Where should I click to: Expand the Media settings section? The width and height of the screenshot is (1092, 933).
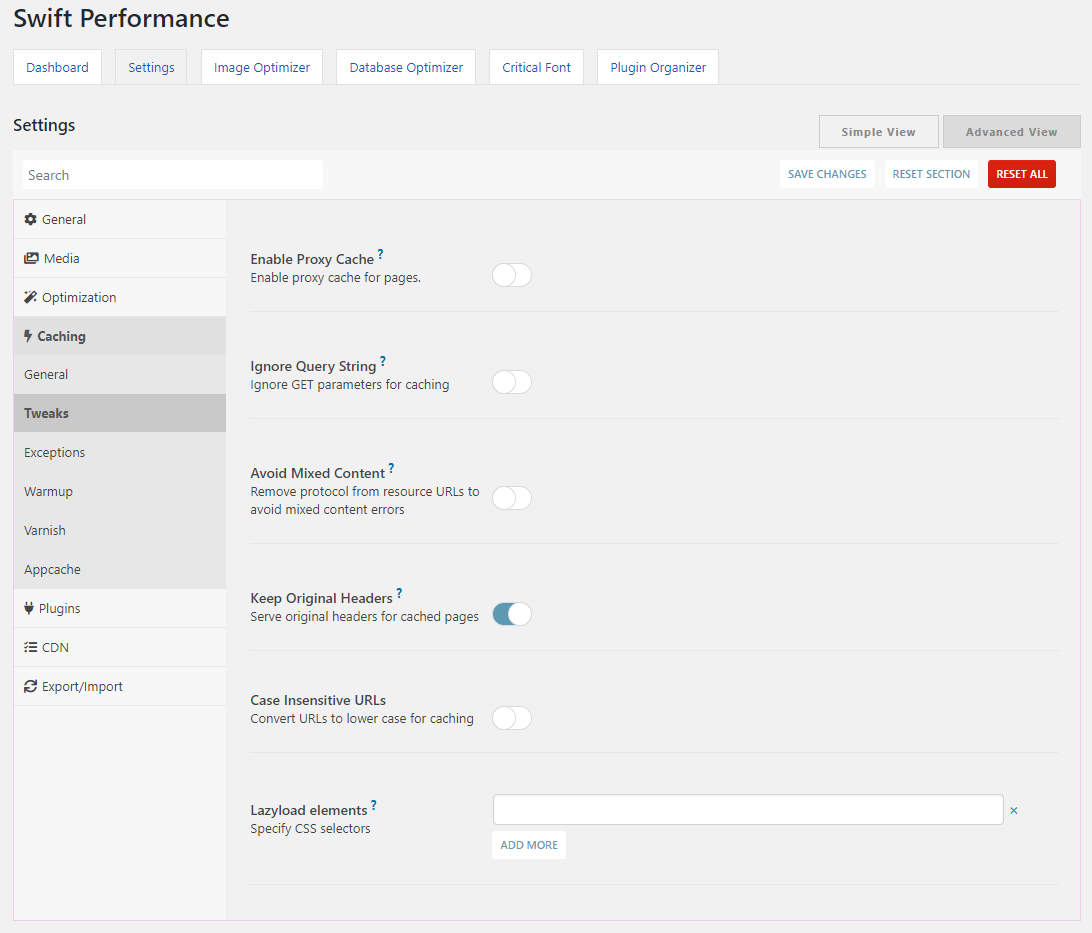120,258
